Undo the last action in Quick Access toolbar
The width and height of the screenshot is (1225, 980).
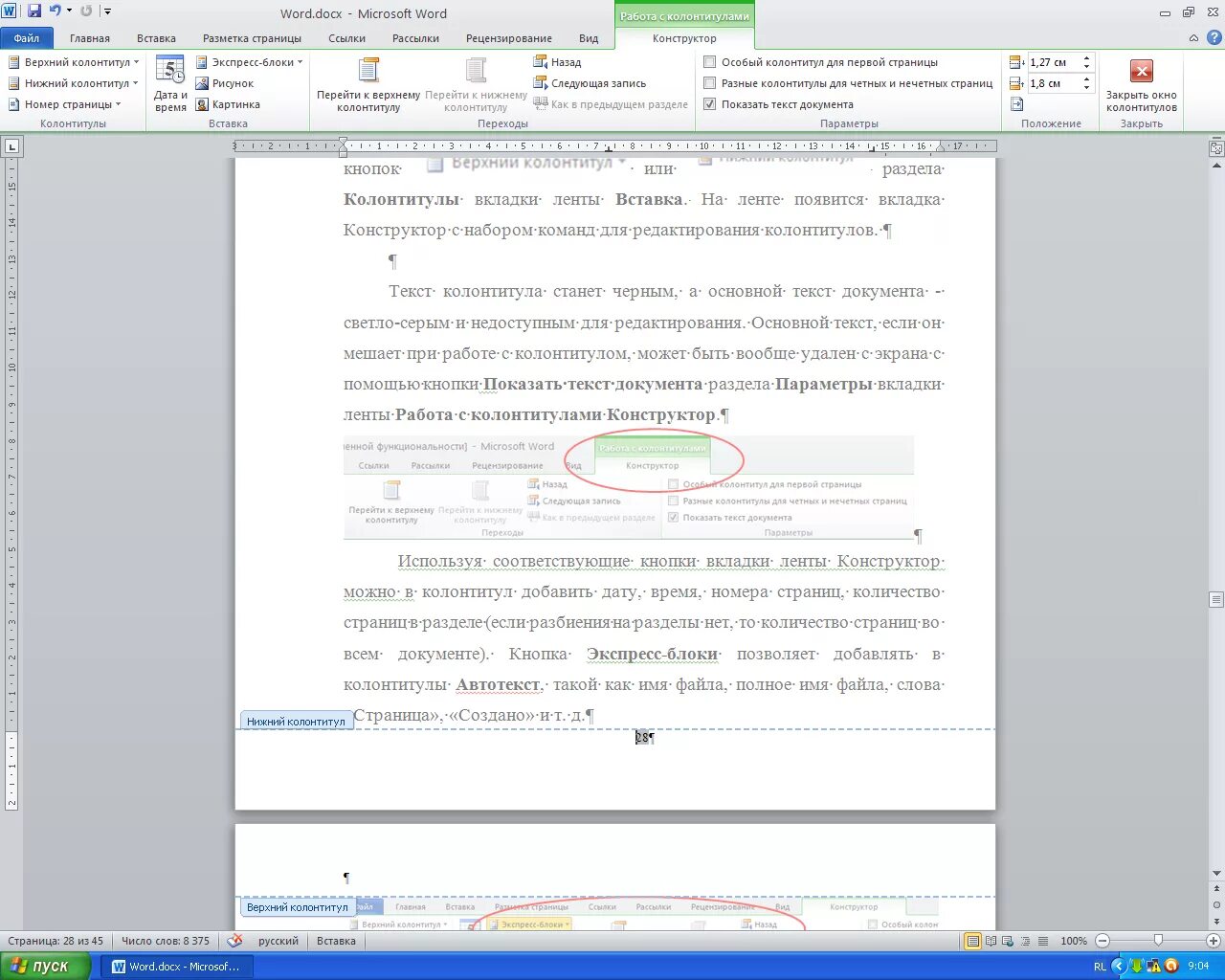click(56, 11)
